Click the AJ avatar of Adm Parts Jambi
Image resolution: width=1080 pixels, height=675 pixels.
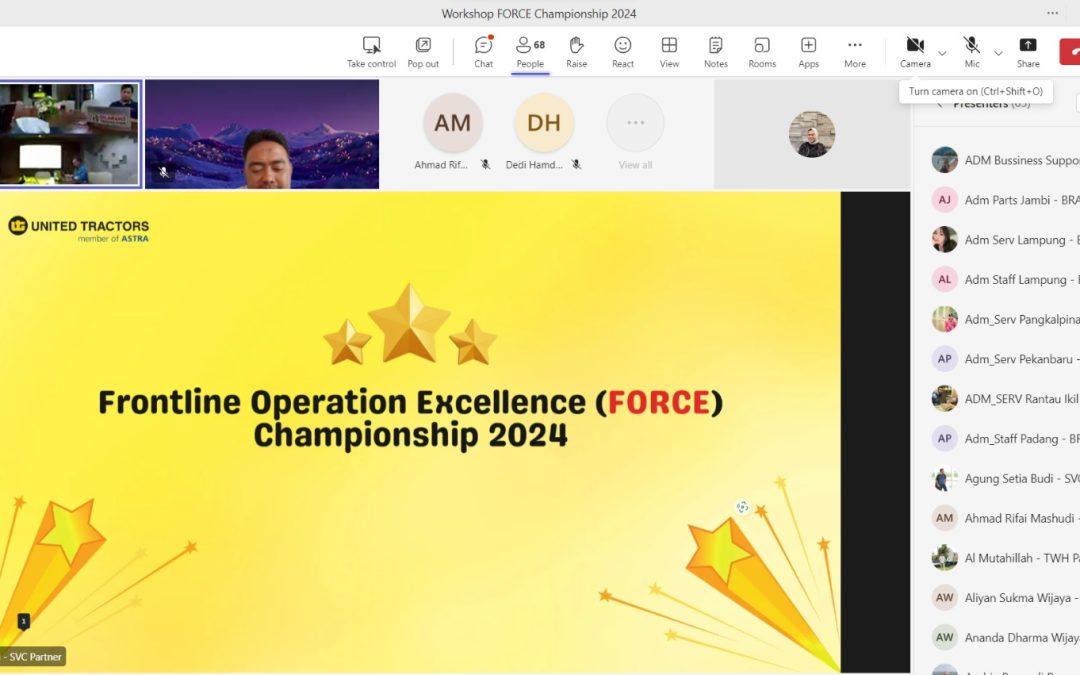click(944, 200)
